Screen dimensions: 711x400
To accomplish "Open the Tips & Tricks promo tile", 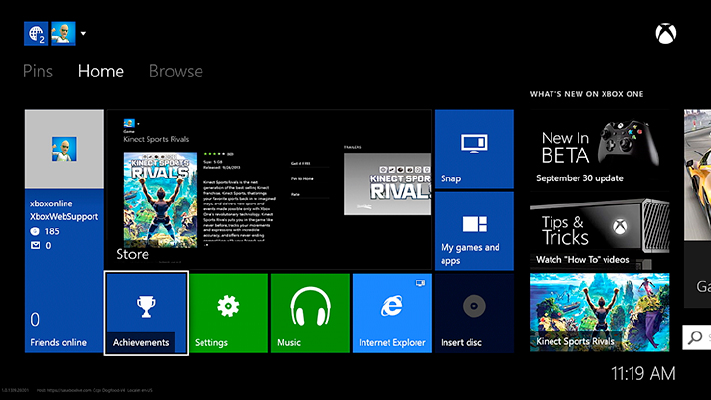I will 599,231.
